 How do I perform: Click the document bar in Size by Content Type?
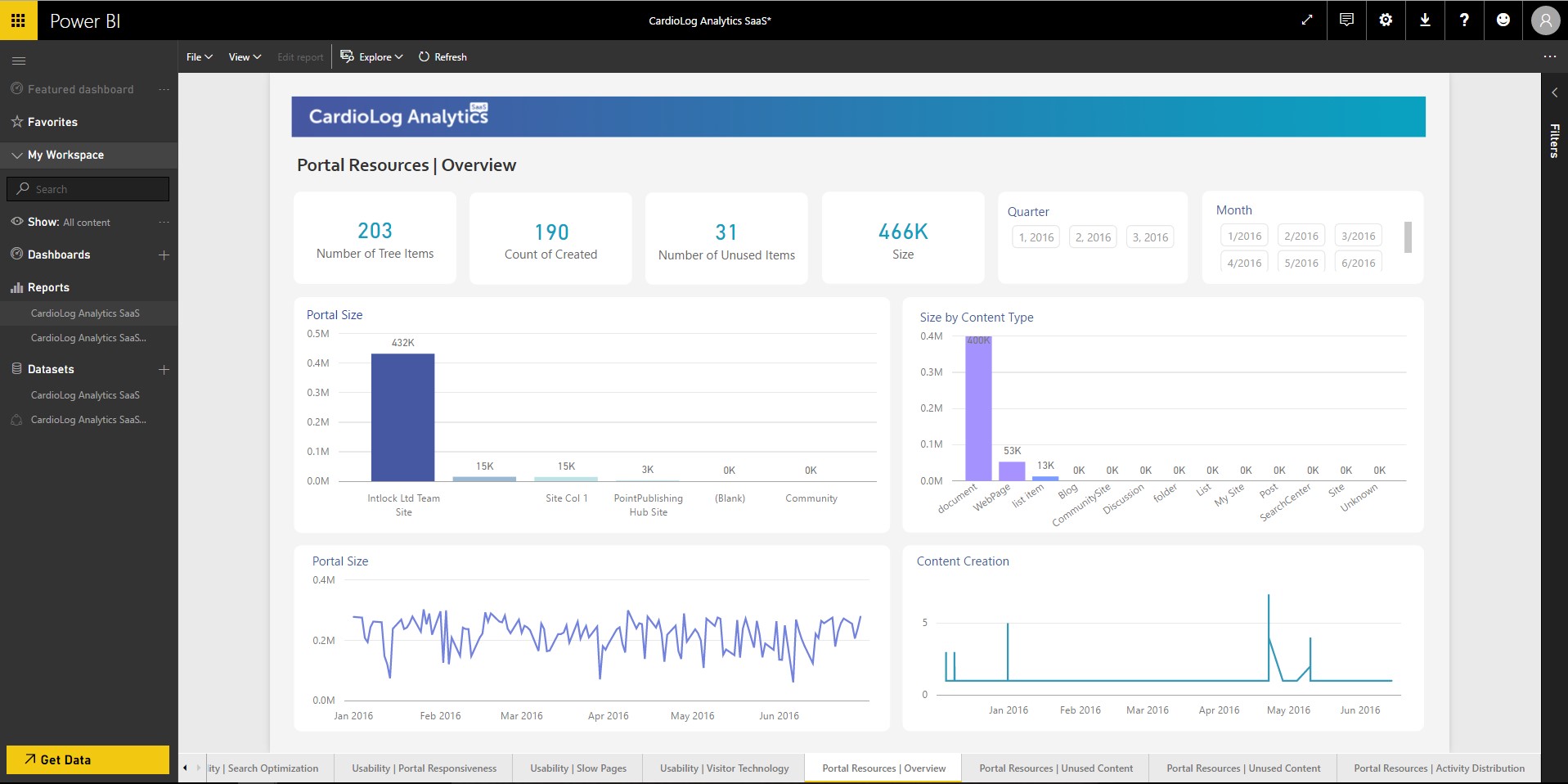pyautogui.click(x=978, y=408)
